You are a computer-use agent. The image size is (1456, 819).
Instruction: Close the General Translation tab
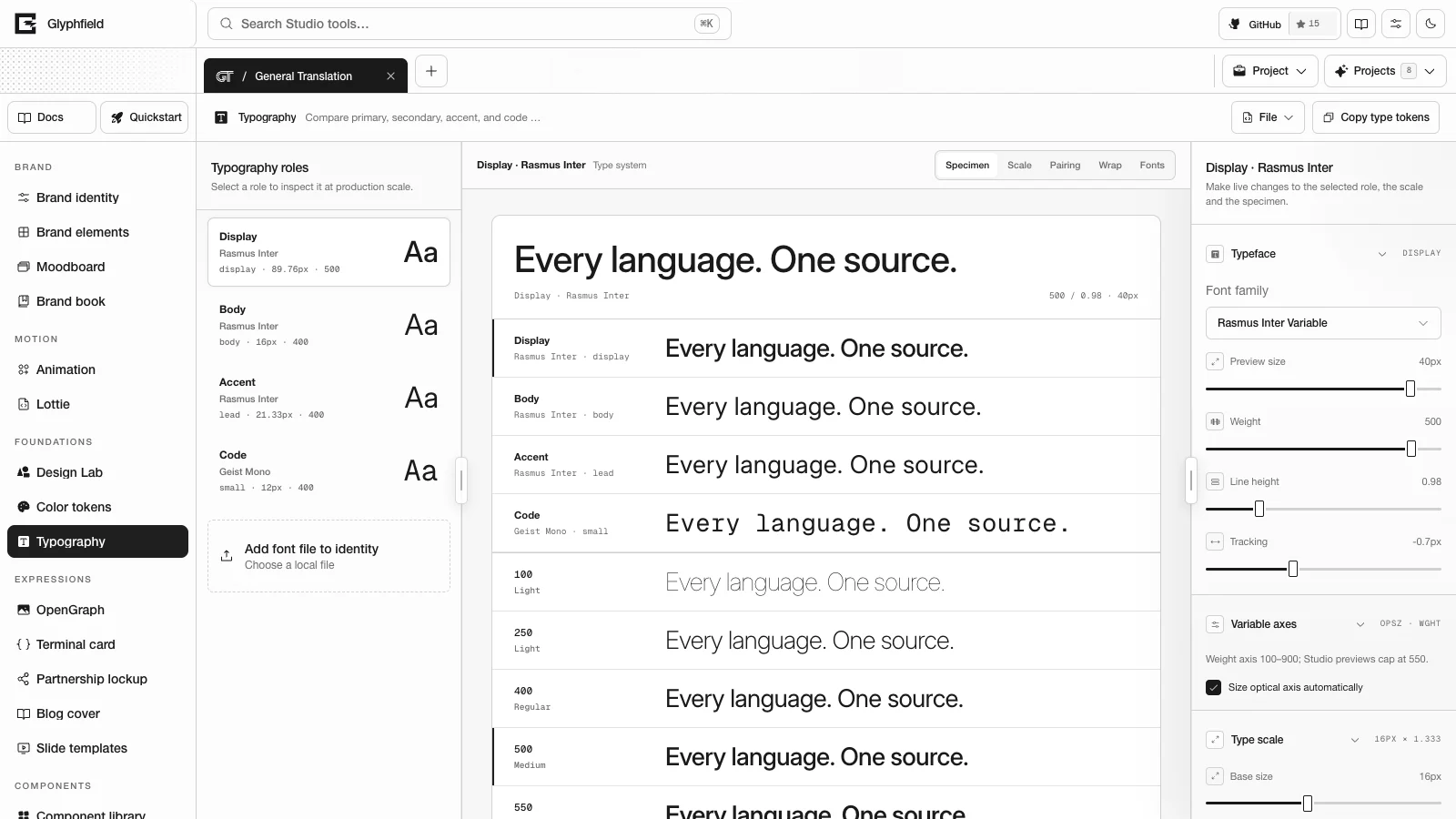tap(390, 76)
